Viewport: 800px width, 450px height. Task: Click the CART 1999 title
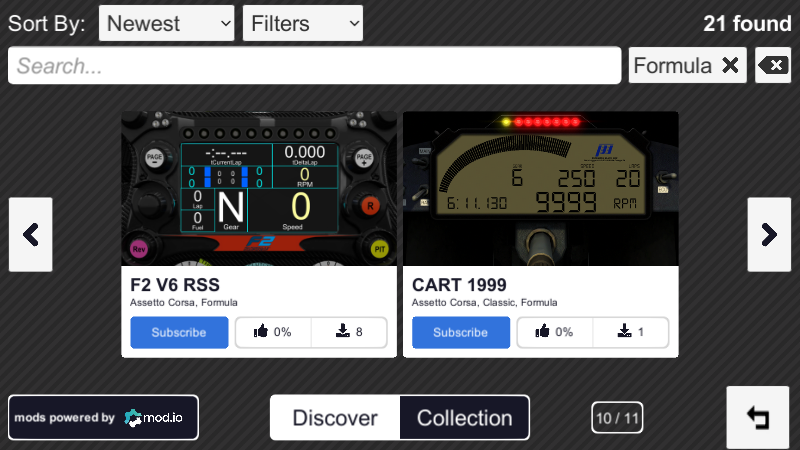[x=459, y=285]
